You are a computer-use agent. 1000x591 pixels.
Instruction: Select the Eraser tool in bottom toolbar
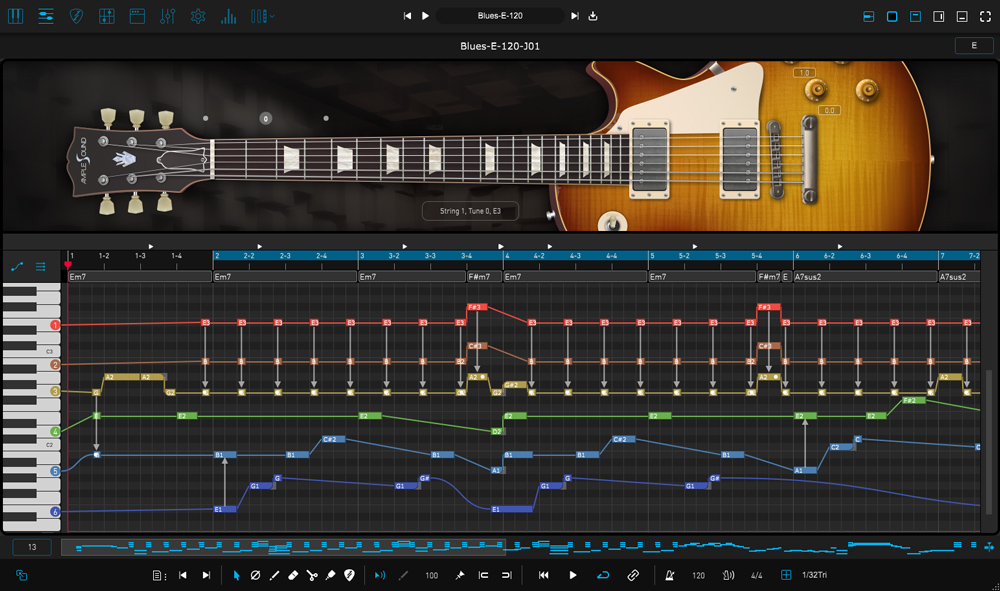tap(293, 575)
